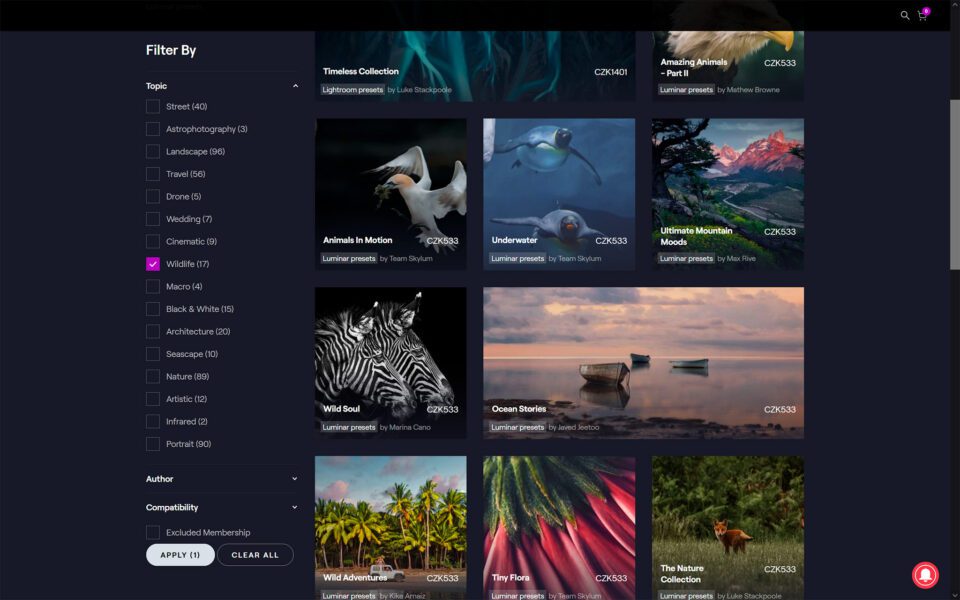Uncheck the Wildlife (17) checkbox
Image resolution: width=960 pixels, height=600 pixels.
[153, 264]
